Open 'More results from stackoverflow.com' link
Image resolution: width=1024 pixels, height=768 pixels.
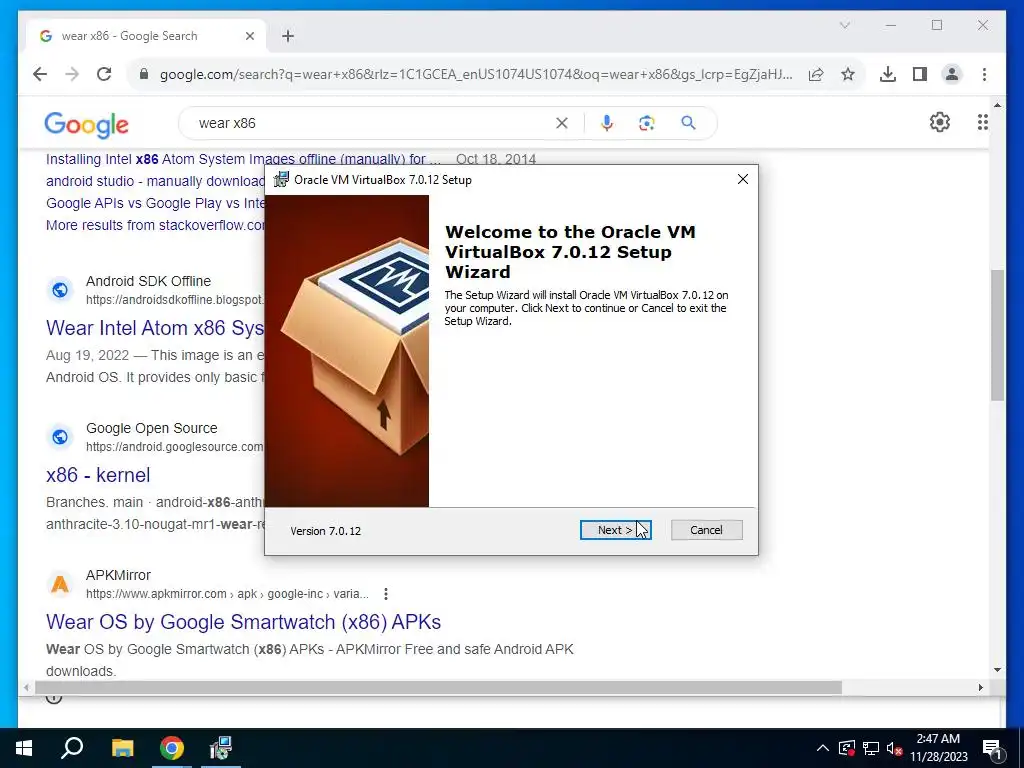click(155, 225)
